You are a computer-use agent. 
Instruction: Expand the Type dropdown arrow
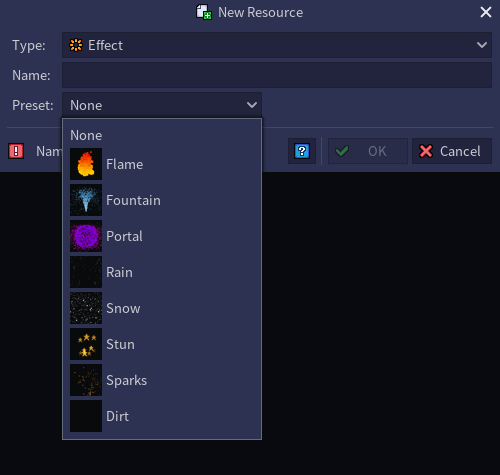pos(482,45)
